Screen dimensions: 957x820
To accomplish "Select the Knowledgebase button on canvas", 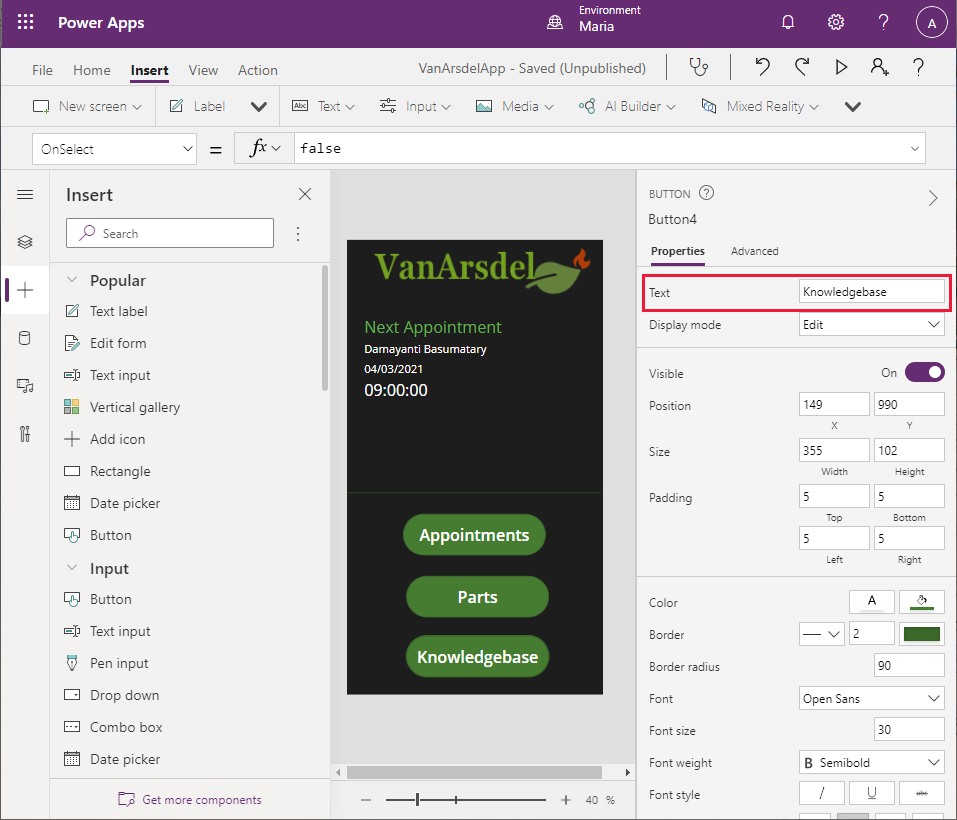I will [477, 656].
